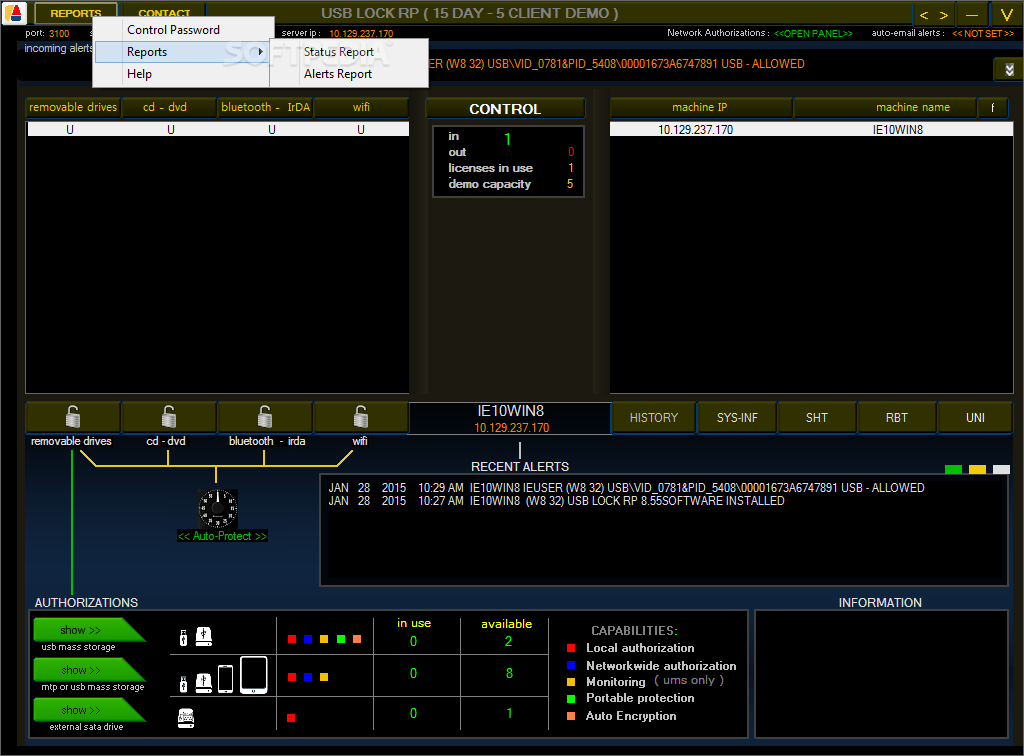
Task: Select Control Password menu entry
Action: pos(173,30)
